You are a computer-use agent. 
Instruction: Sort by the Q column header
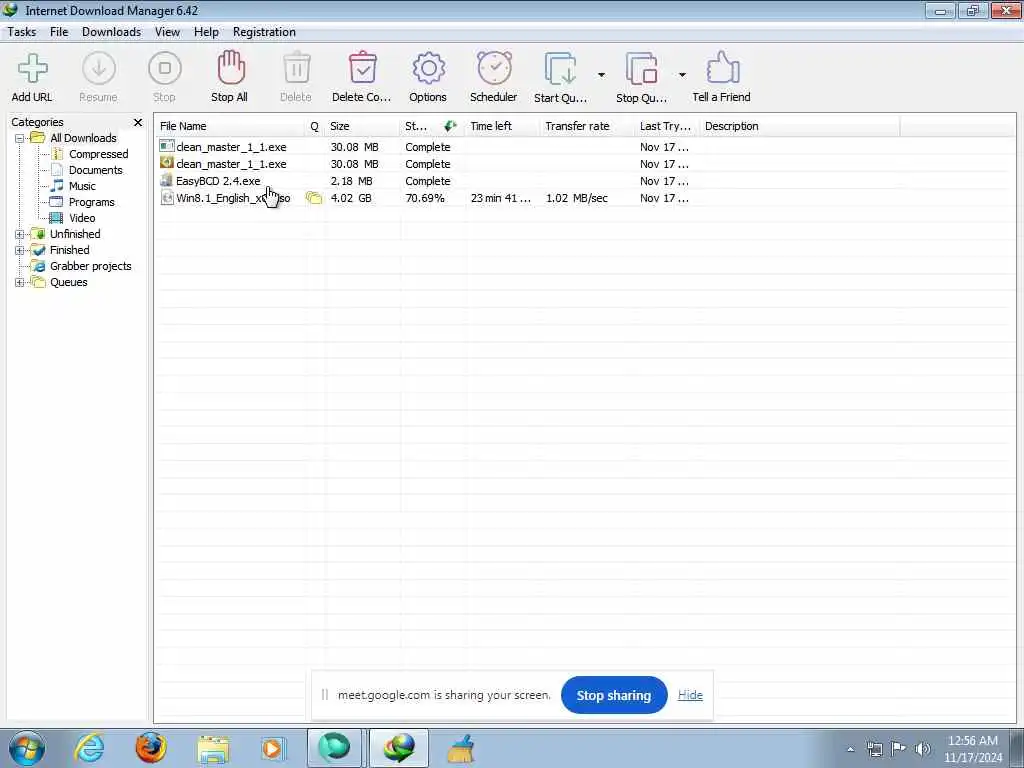click(x=315, y=126)
